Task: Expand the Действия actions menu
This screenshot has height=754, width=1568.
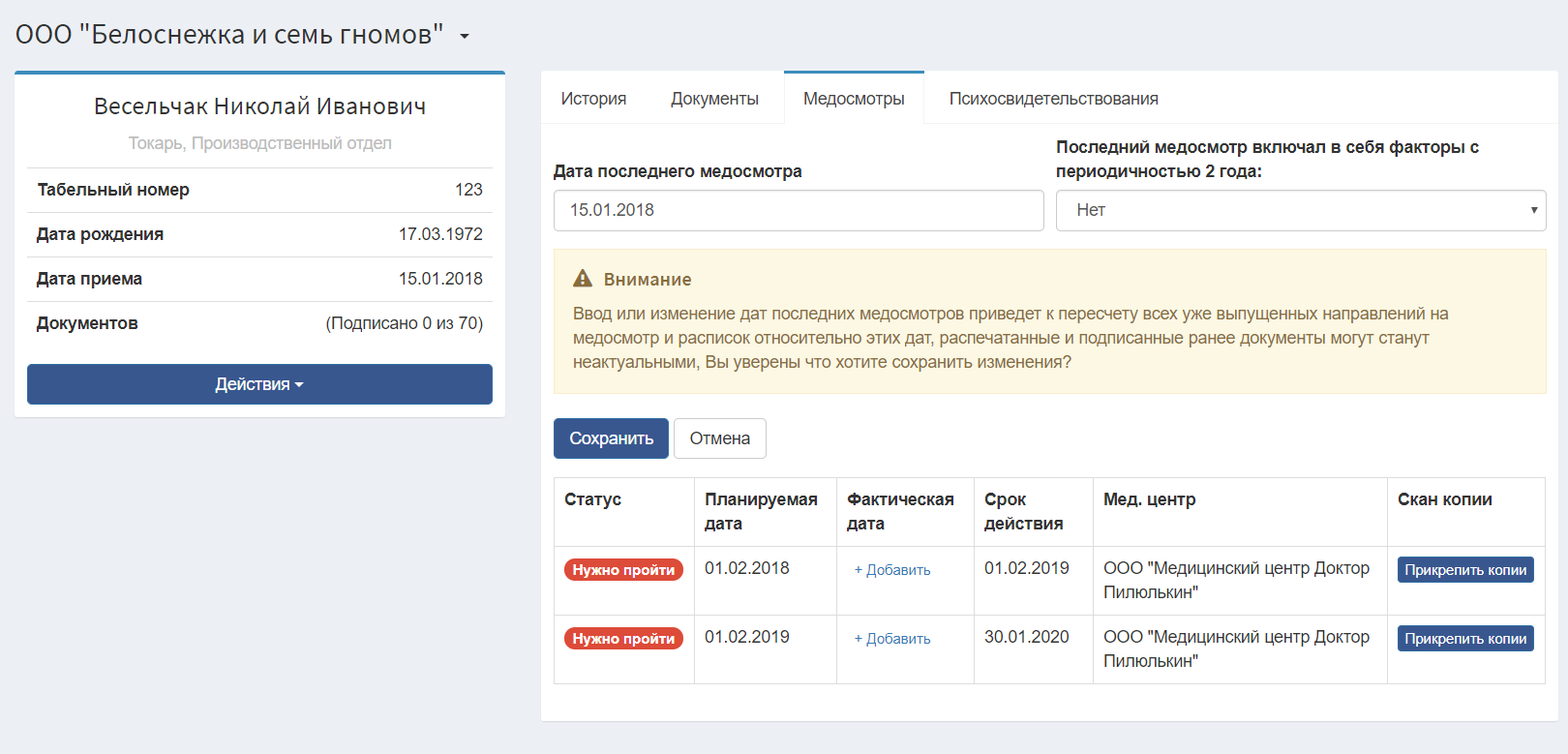Action: pyautogui.click(x=259, y=384)
